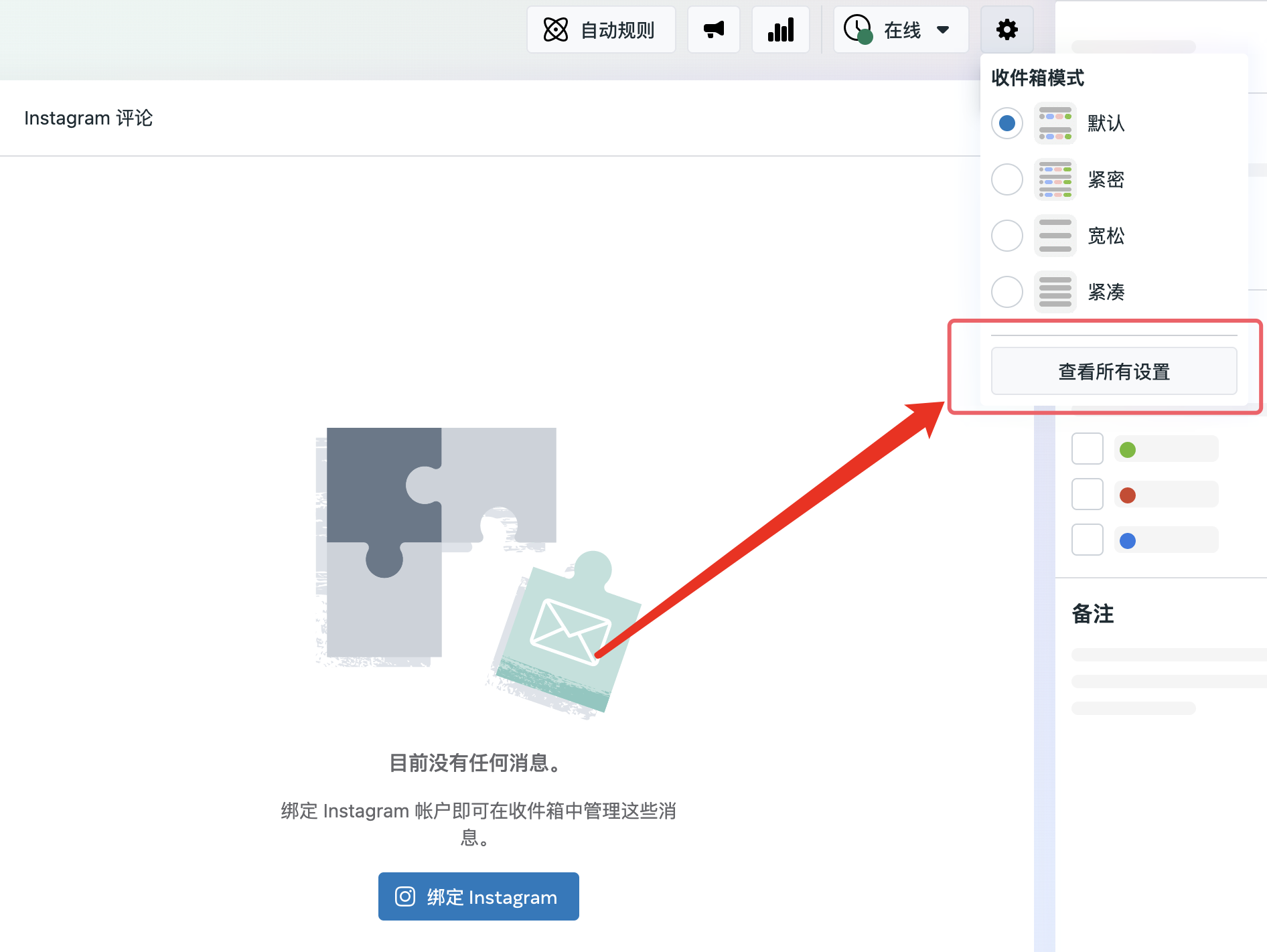Click the 宽松 layout preview icon
Image resolution: width=1267 pixels, height=952 pixels.
[x=1055, y=236]
